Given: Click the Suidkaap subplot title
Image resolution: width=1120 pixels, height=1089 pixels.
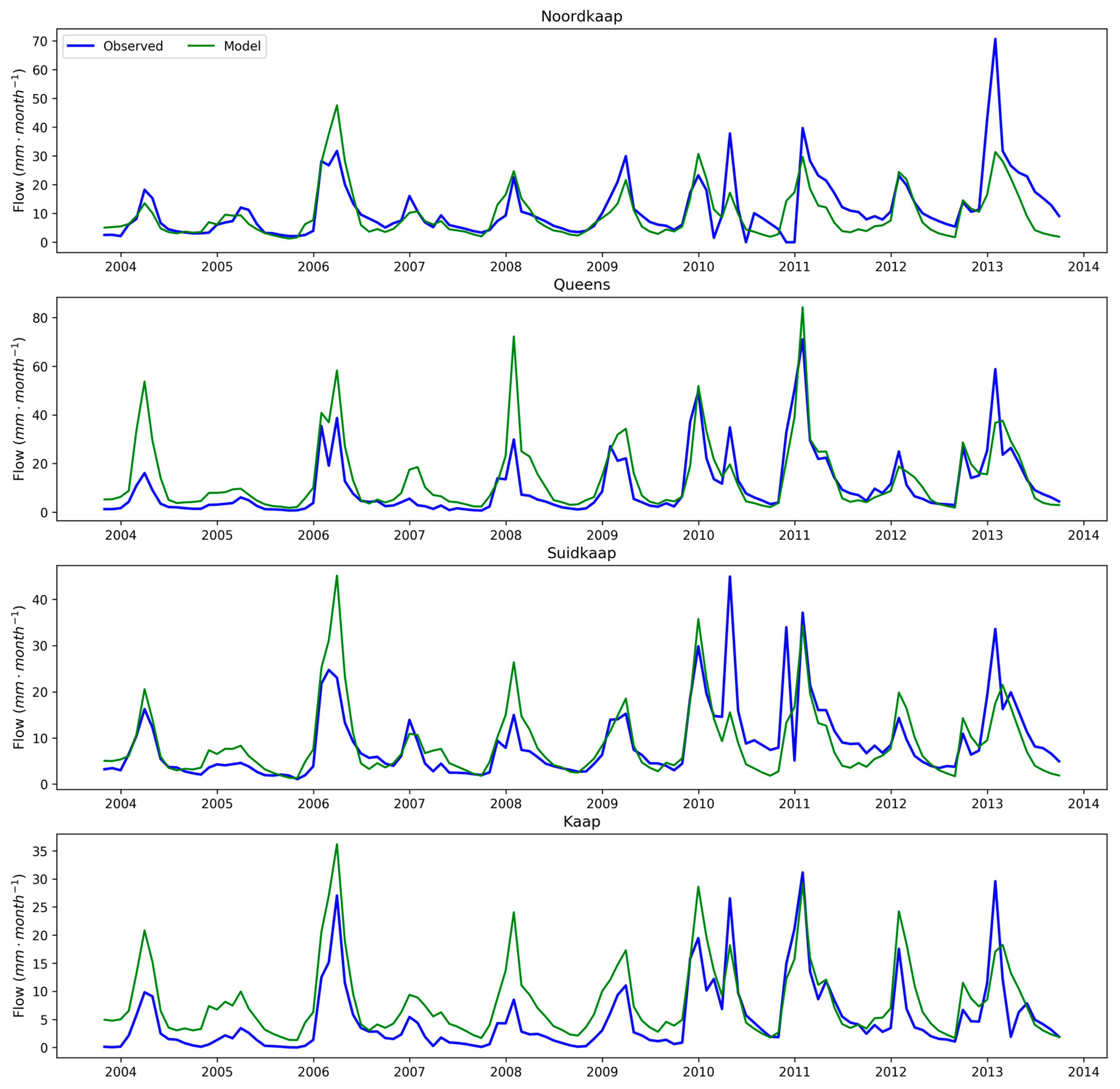Looking at the screenshot, I should [581, 553].
